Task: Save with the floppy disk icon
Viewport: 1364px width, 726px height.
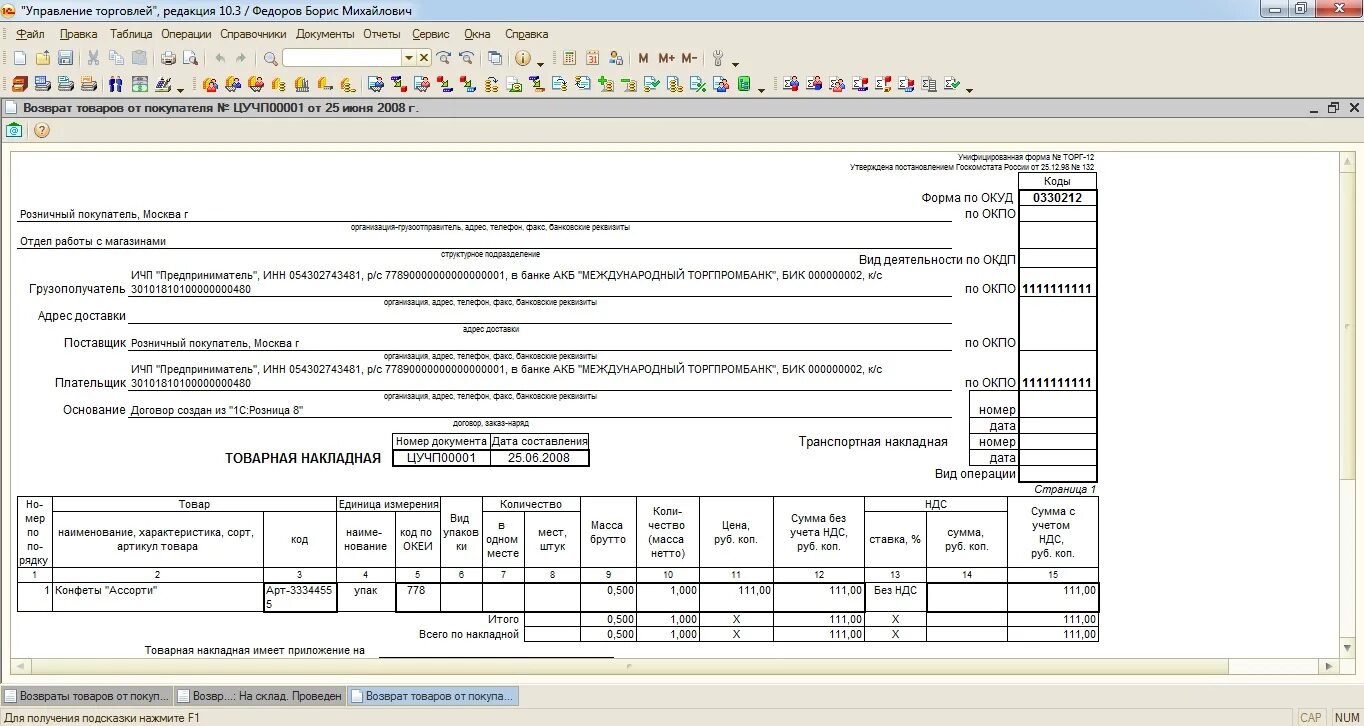Action: click(66, 59)
